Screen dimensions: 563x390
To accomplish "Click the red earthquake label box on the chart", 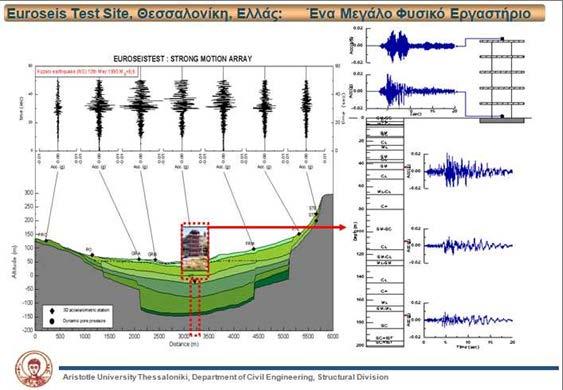I will (x=87, y=72).
